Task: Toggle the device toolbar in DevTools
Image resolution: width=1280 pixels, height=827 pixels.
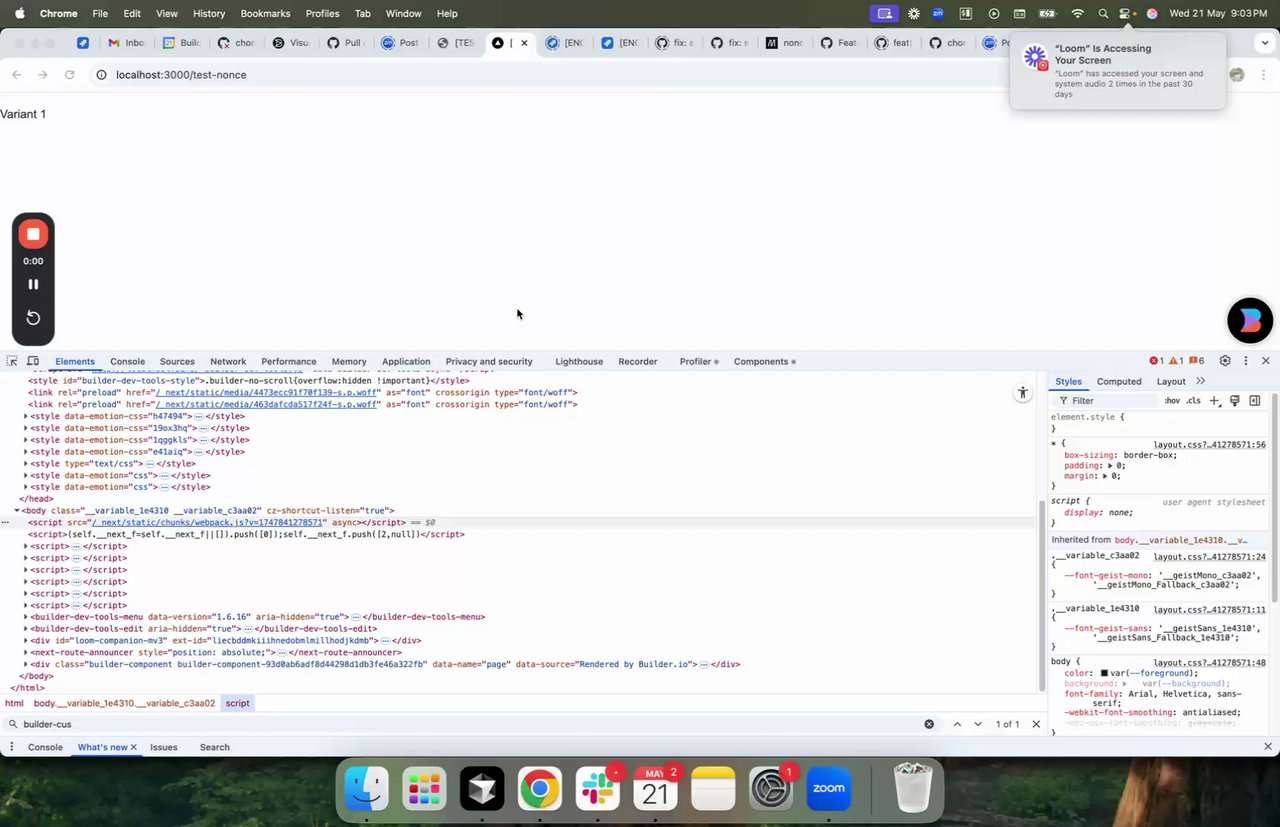Action: (33, 361)
